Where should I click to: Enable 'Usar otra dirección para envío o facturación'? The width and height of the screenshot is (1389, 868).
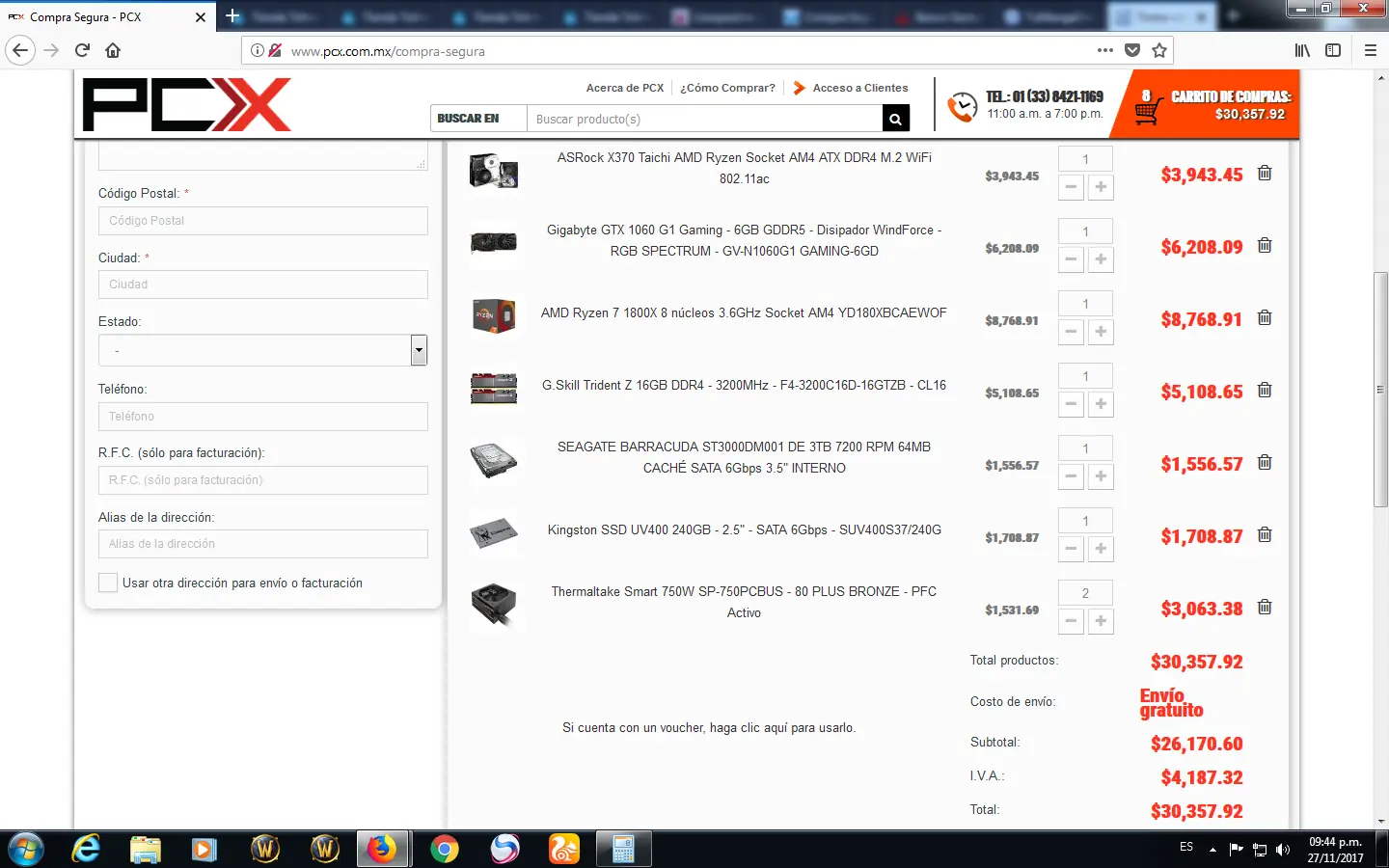click(107, 583)
